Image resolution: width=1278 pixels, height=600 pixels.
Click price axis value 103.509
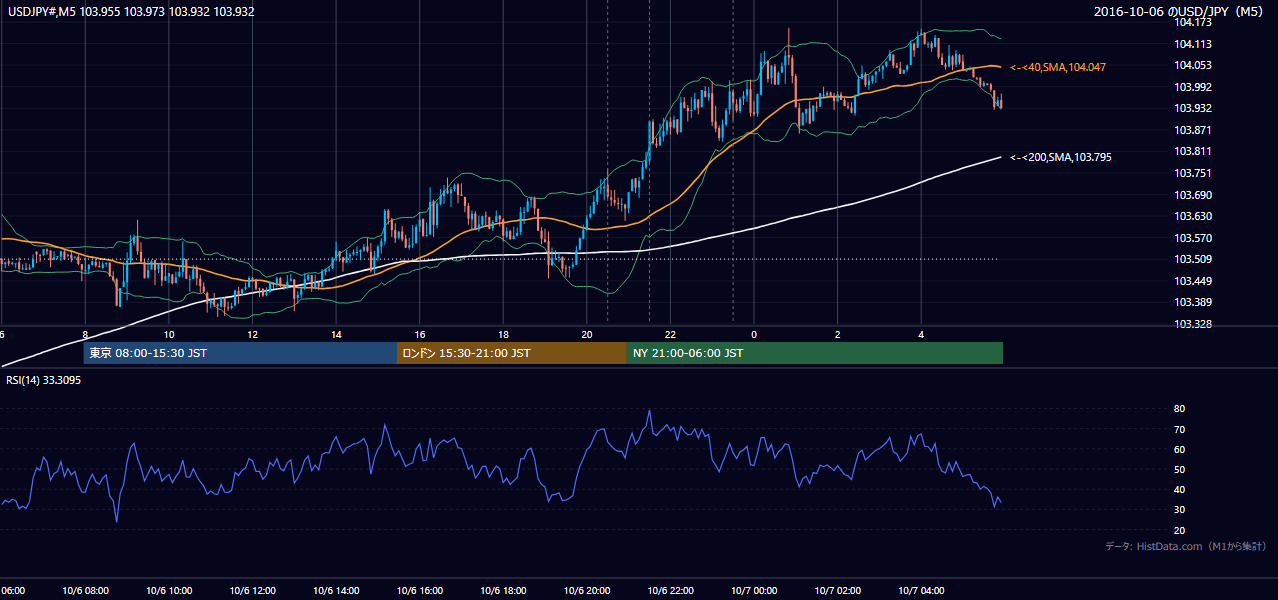1192,259
